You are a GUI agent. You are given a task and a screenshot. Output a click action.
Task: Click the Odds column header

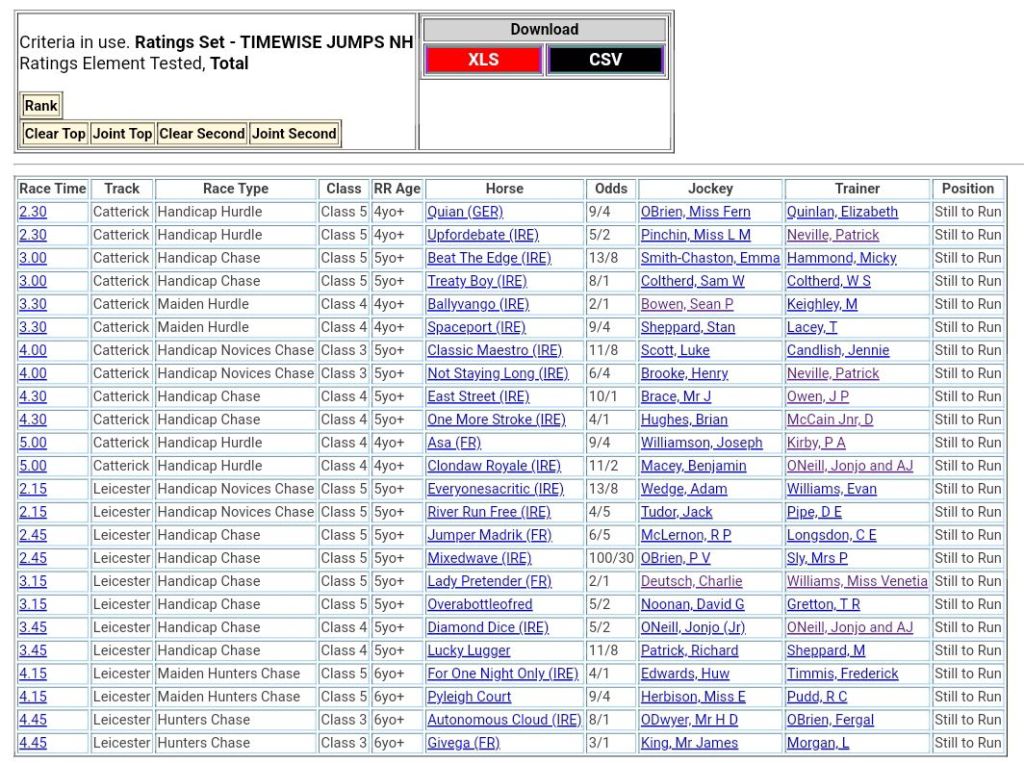coord(611,188)
